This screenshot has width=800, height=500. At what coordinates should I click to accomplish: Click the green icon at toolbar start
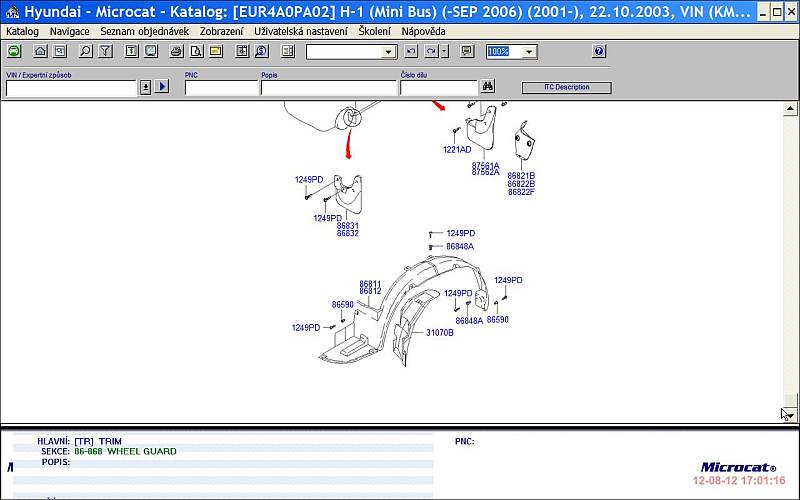coord(14,50)
